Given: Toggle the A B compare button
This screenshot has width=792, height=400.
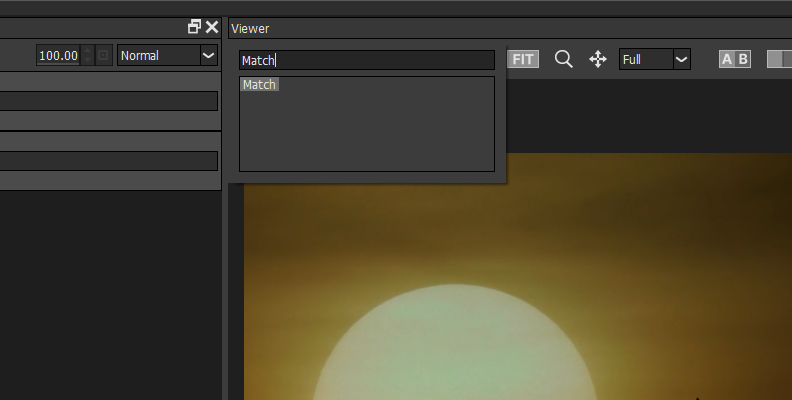Looking at the screenshot, I should coord(735,59).
